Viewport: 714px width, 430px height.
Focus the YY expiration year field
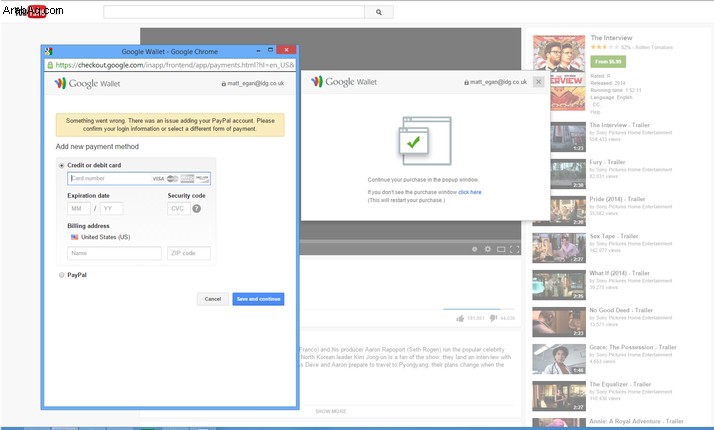point(112,209)
